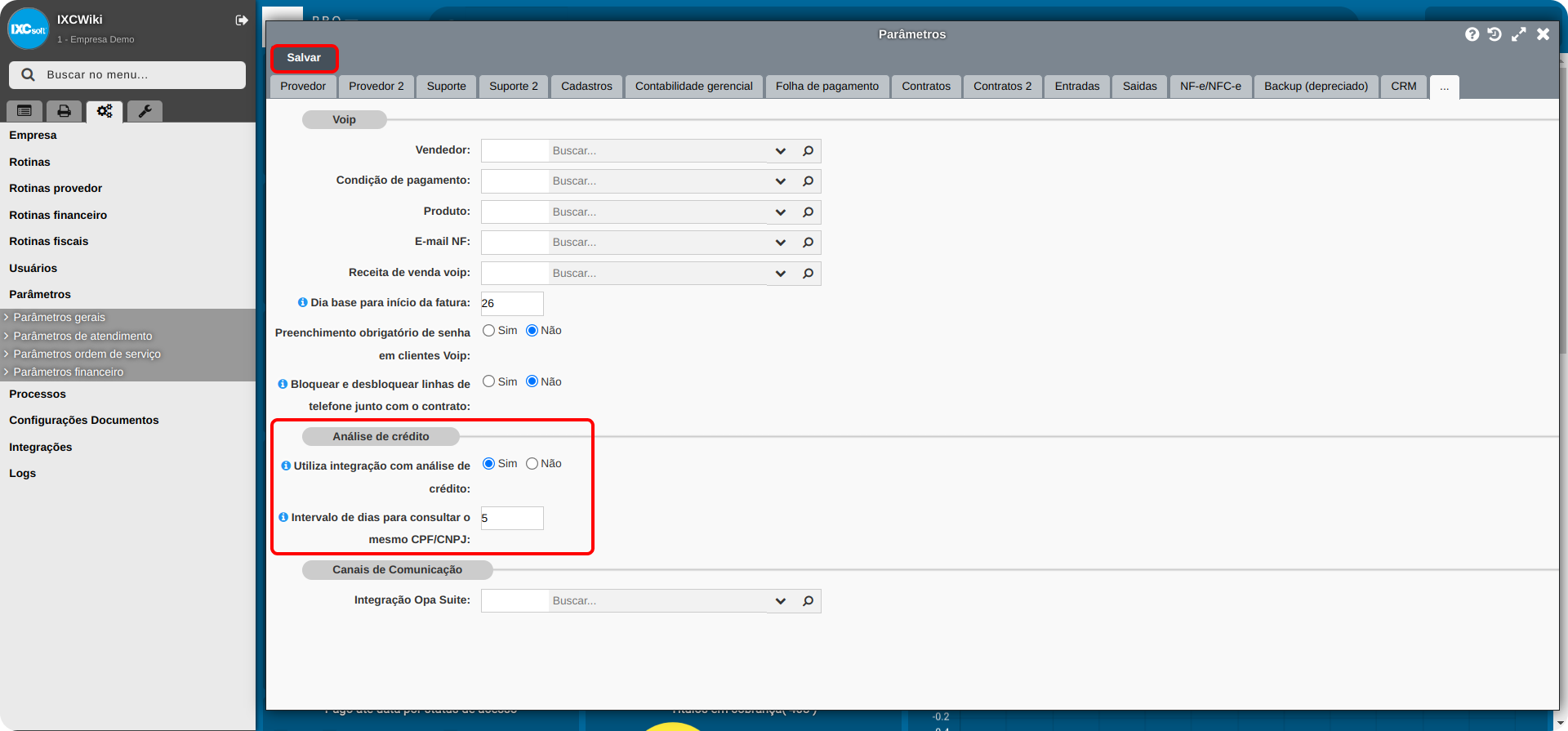Click the Intervalo de dias CPF/CNPJ field

(x=512, y=519)
